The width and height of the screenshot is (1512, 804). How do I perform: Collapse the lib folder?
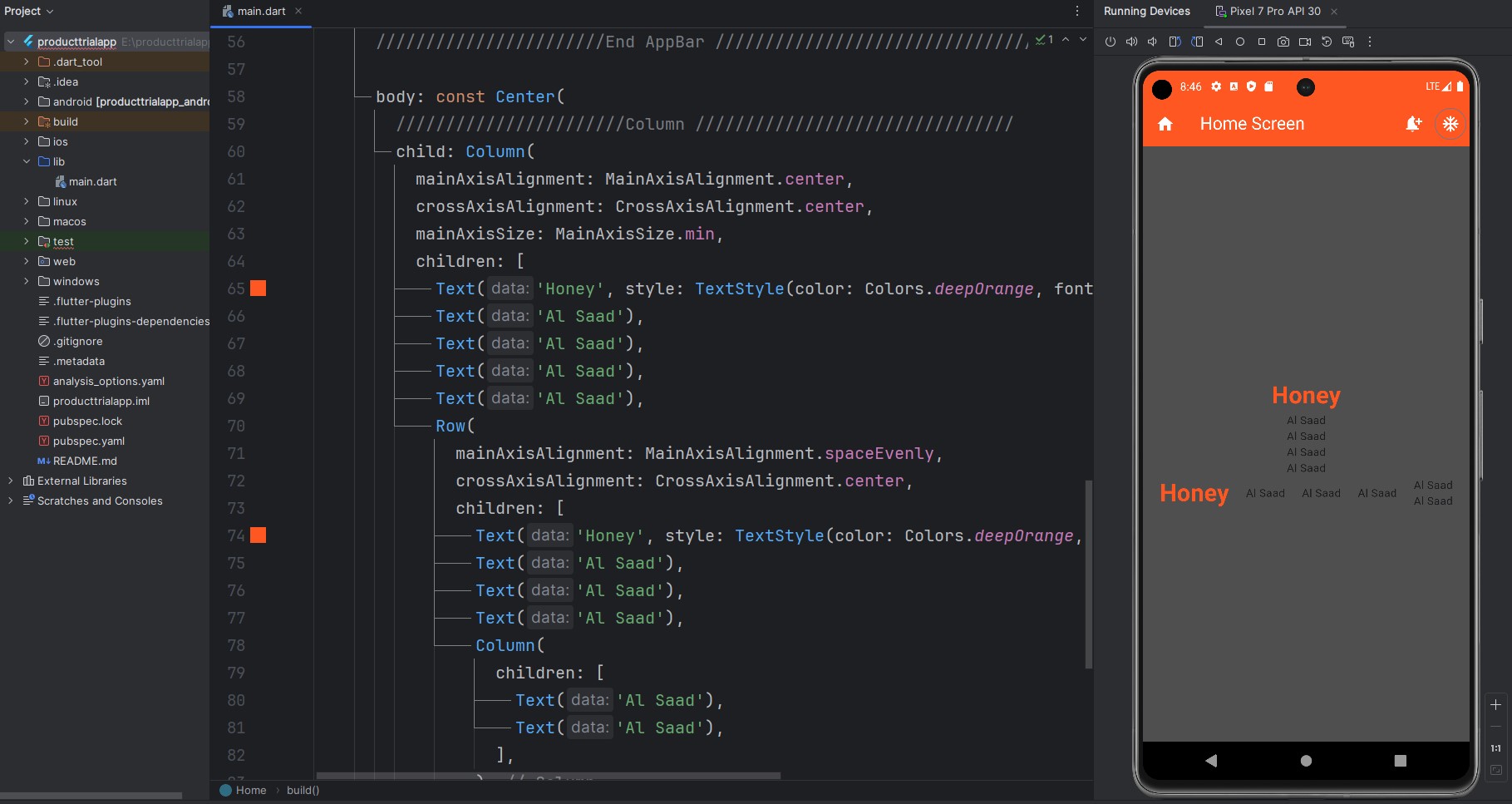coord(26,161)
